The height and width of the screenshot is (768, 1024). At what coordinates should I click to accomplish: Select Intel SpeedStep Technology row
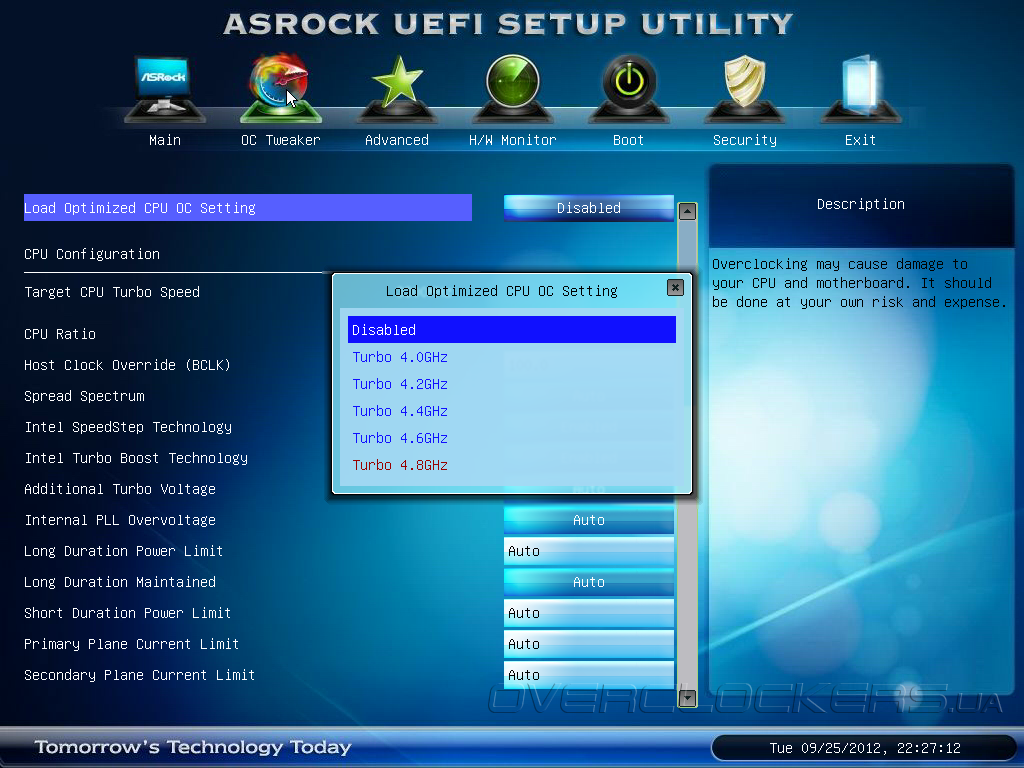128,427
